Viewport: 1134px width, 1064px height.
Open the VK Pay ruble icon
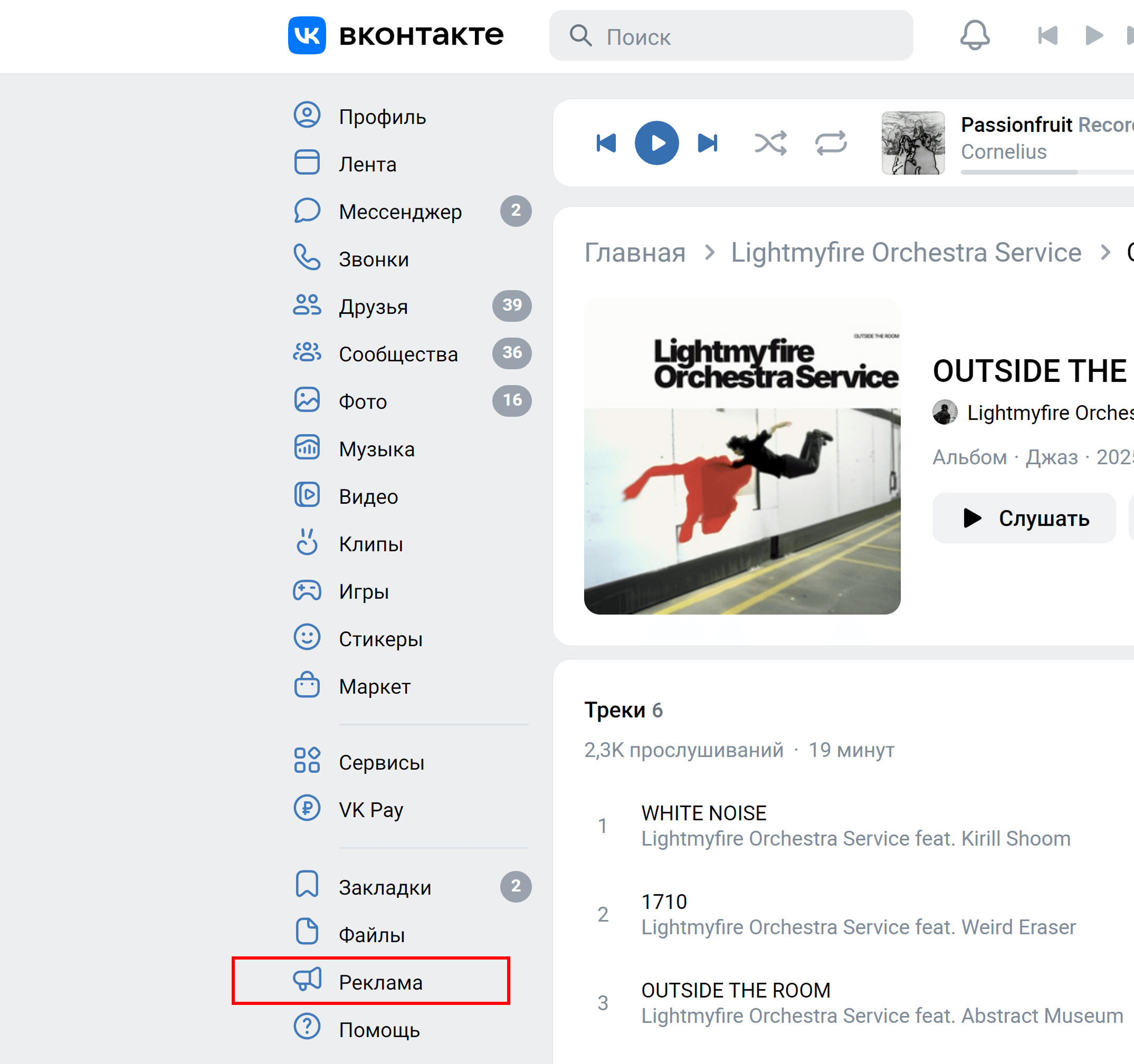(307, 809)
